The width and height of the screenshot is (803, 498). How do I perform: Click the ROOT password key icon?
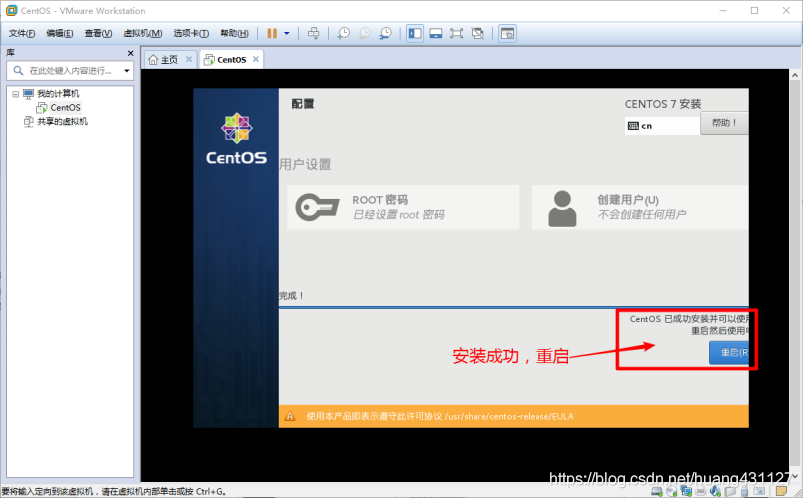coord(317,207)
